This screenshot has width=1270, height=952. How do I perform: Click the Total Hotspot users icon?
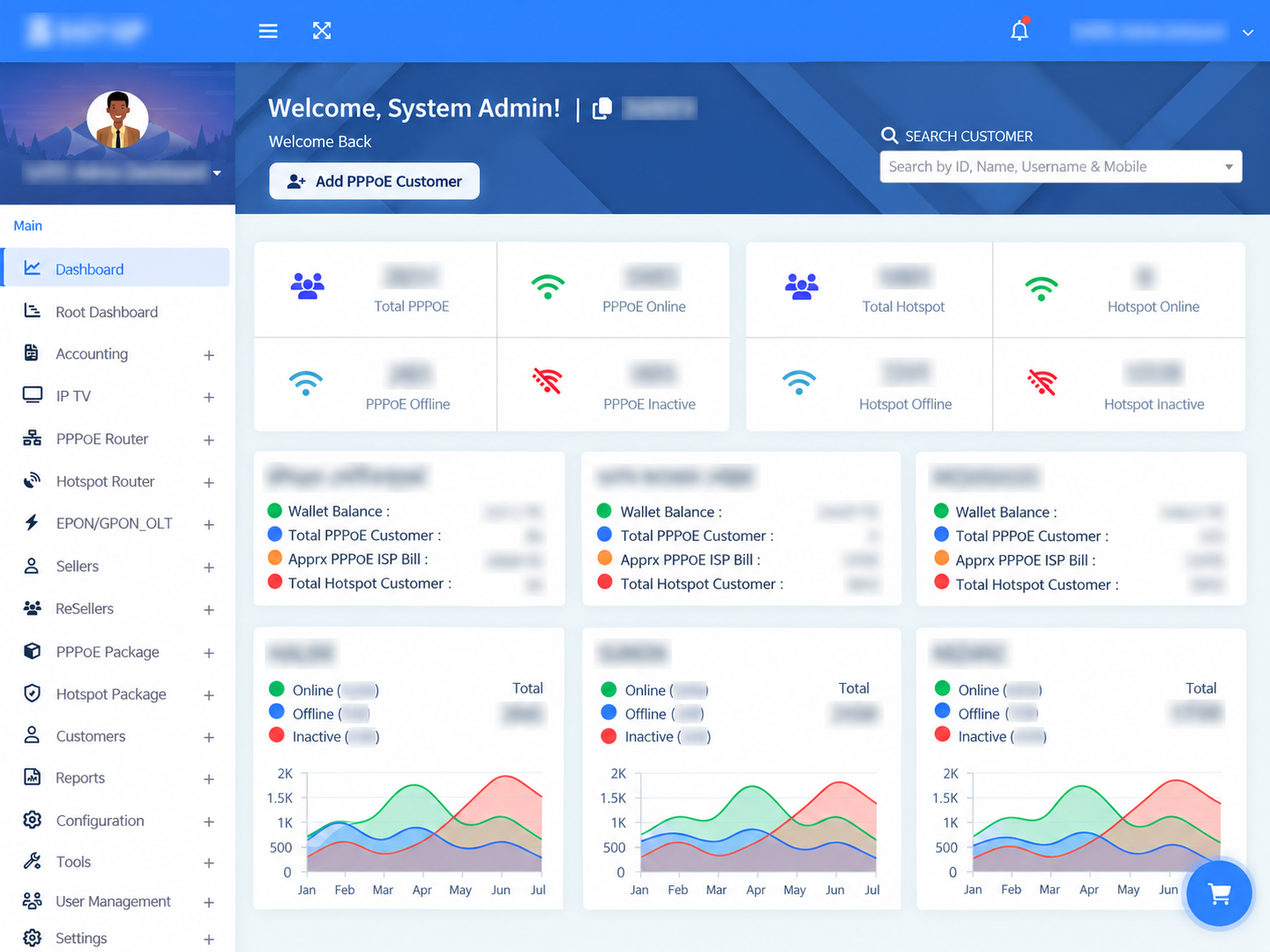pyautogui.click(x=802, y=286)
